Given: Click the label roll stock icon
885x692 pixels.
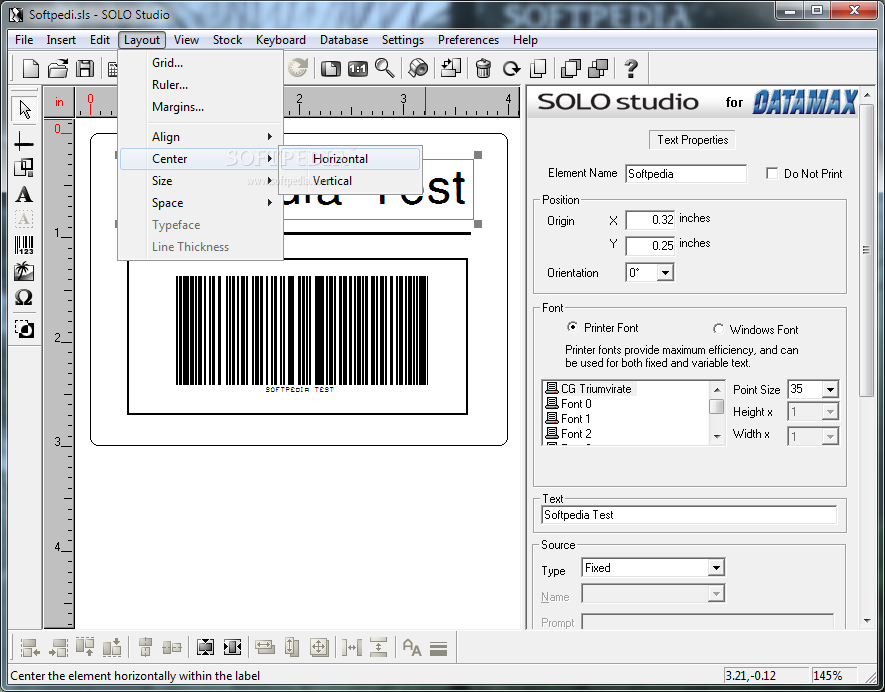Looking at the screenshot, I should tap(418, 68).
